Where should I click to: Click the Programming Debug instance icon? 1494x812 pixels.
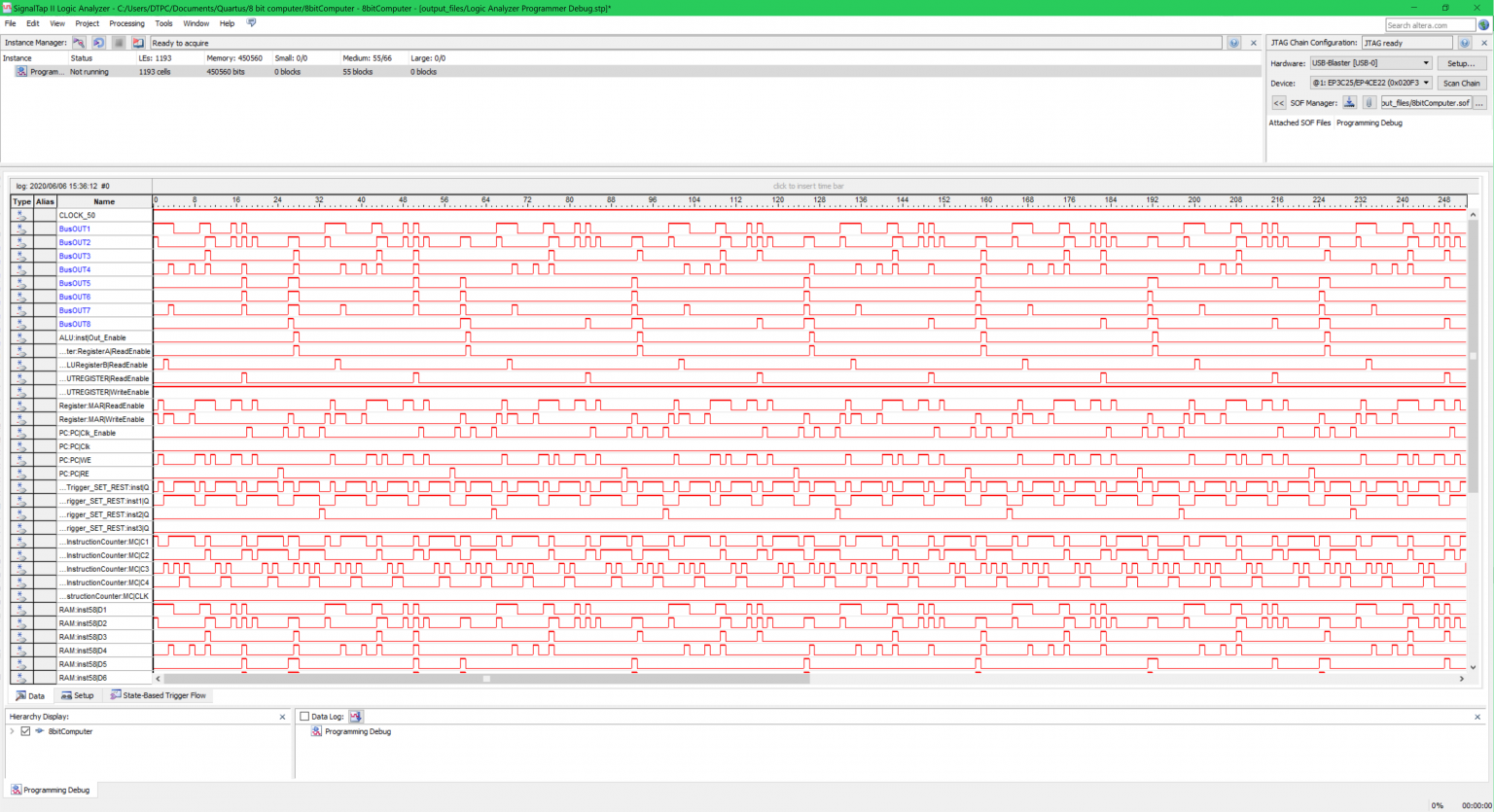[21, 71]
